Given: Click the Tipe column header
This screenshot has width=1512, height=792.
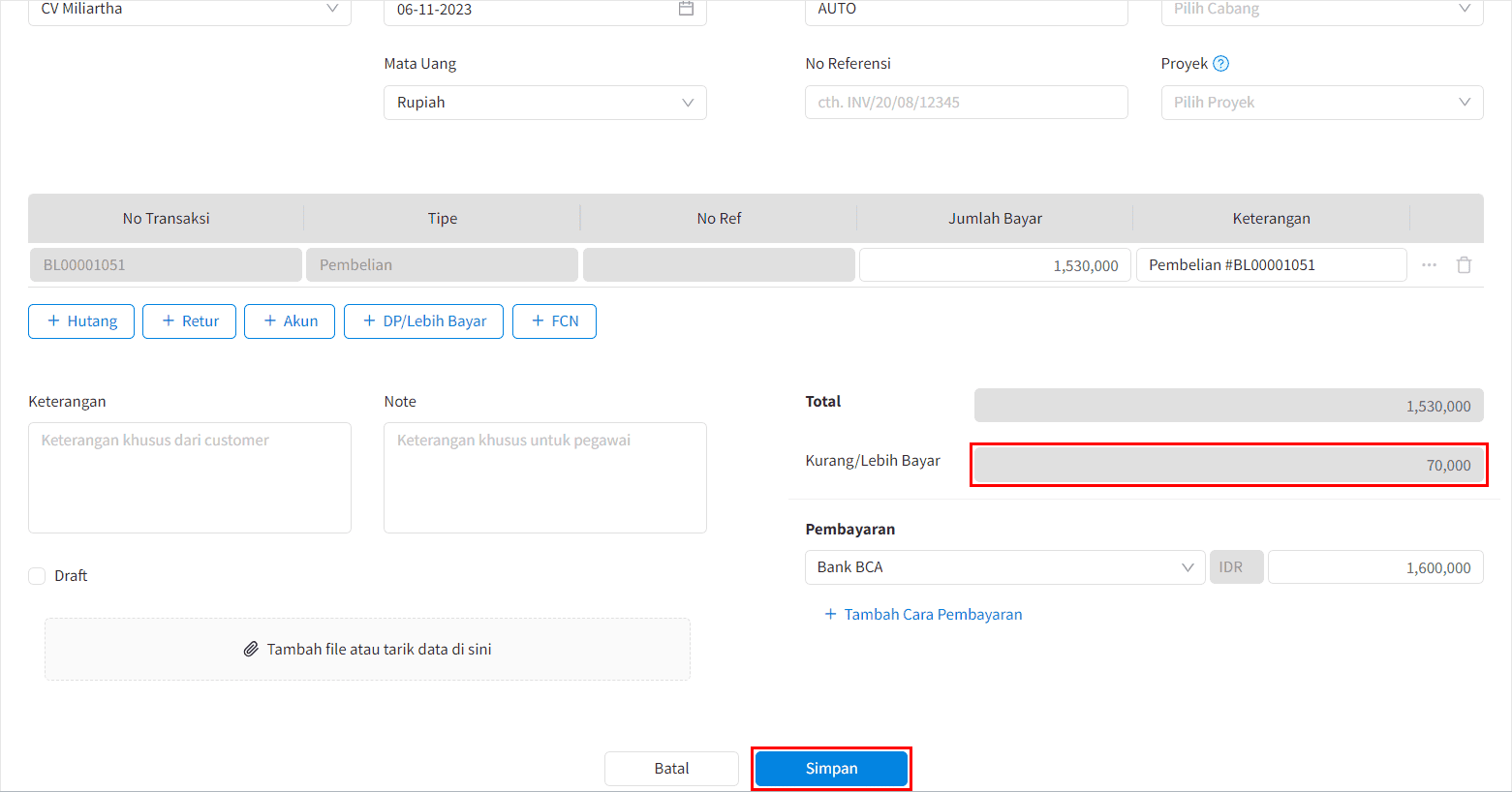Looking at the screenshot, I should coord(443,219).
